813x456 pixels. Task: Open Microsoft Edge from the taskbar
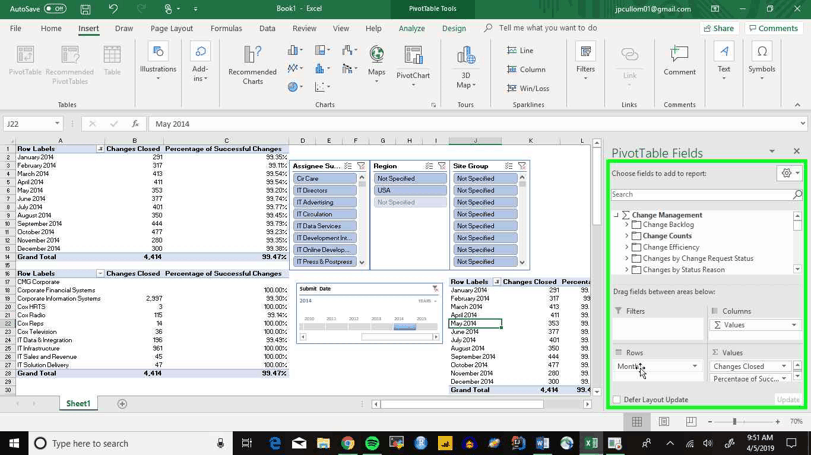275,444
